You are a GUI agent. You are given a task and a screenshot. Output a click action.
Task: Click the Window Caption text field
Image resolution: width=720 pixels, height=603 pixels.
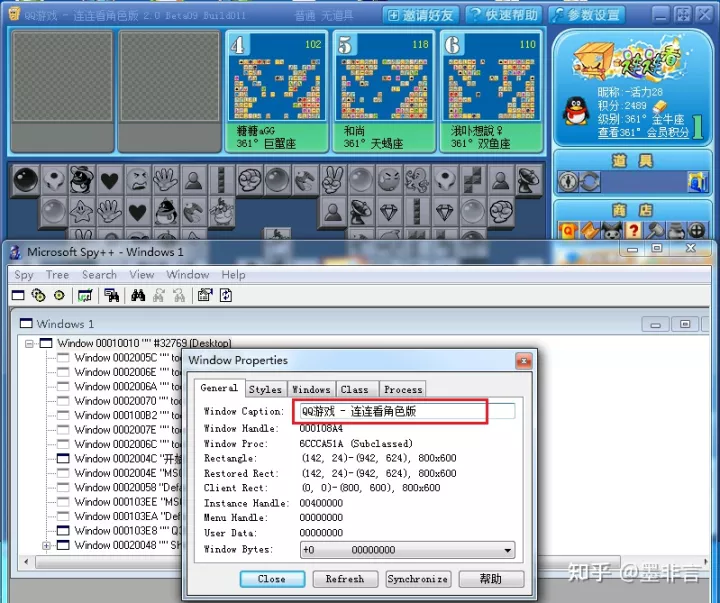click(406, 411)
